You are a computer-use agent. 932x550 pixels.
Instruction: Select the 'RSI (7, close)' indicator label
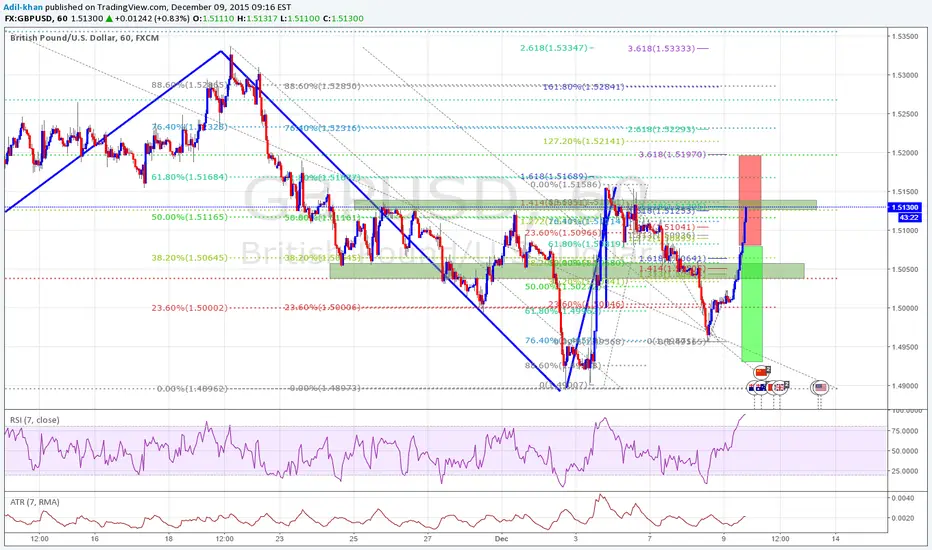click(34, 420)
